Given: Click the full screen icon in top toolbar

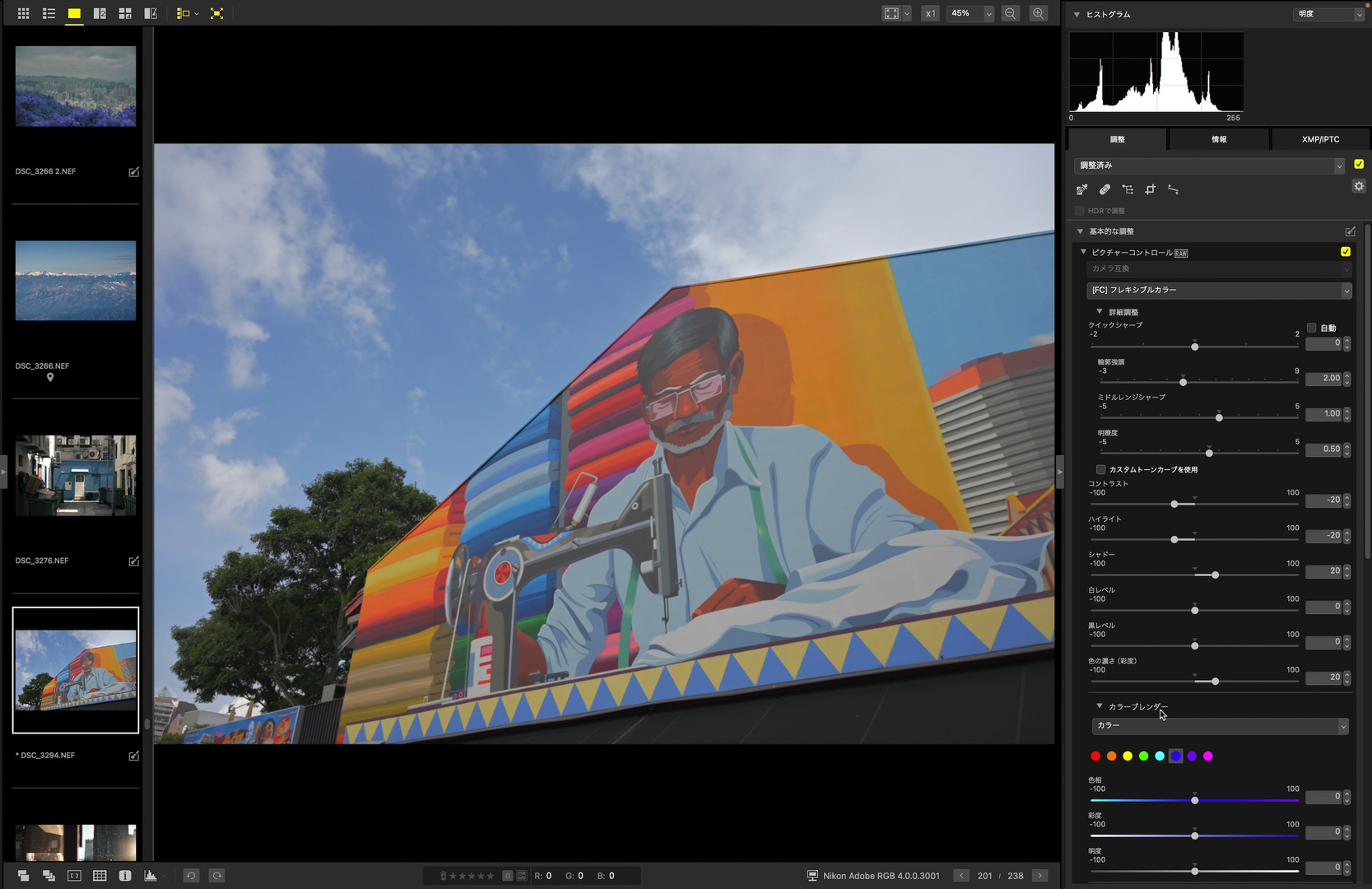Looking at the screenshot, I should pos(216,13).
